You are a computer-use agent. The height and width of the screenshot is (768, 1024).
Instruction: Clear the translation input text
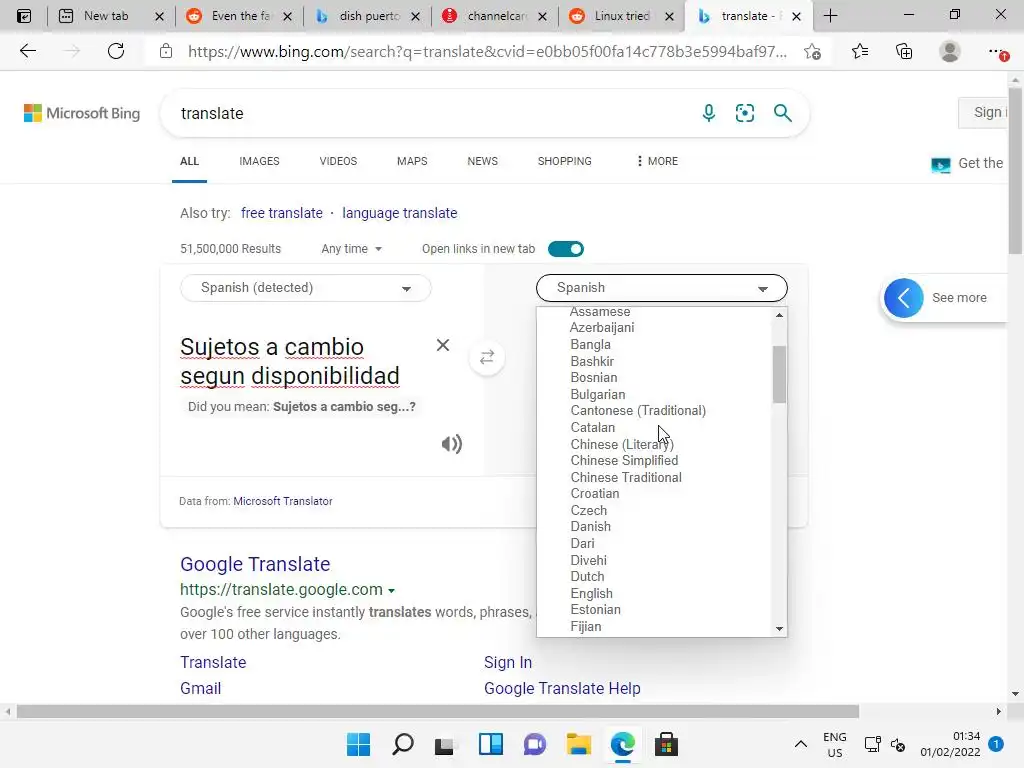pyautogui.click(x=443, y=345)
